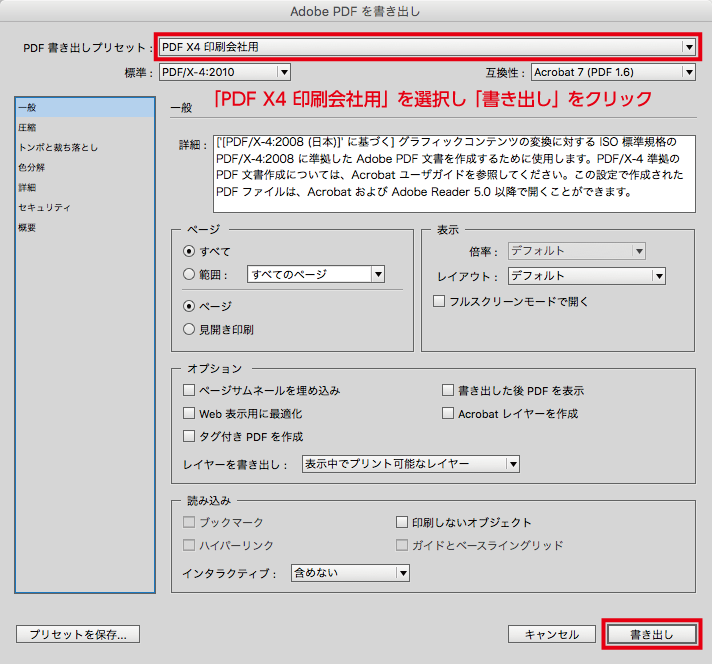Screen dimensions: 712x664
Task: Enable 書き出した後 PDF を表示 checkbox
Action: 448,390
